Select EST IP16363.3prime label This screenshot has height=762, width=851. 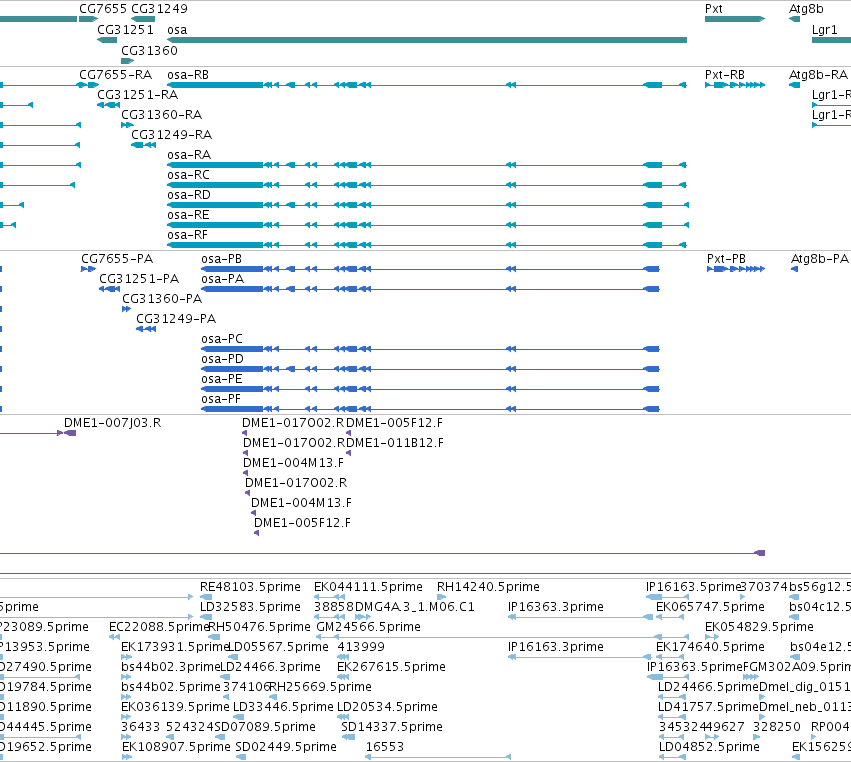[x=556, y=607]
